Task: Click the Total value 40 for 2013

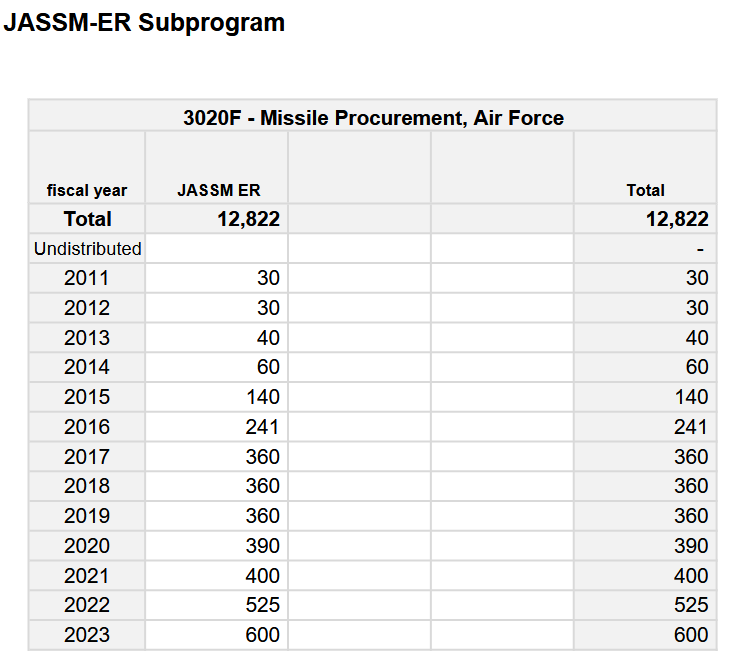Action: [697, 338]
